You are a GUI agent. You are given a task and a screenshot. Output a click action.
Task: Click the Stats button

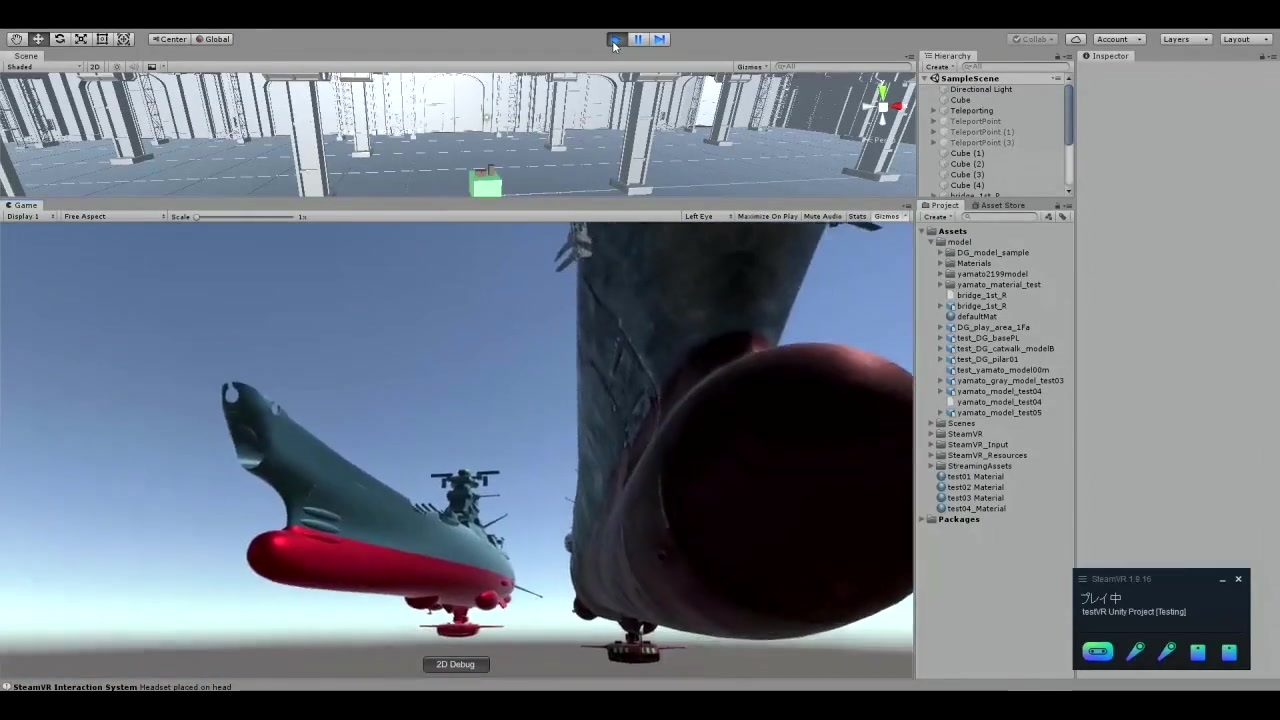pos(857,217)
